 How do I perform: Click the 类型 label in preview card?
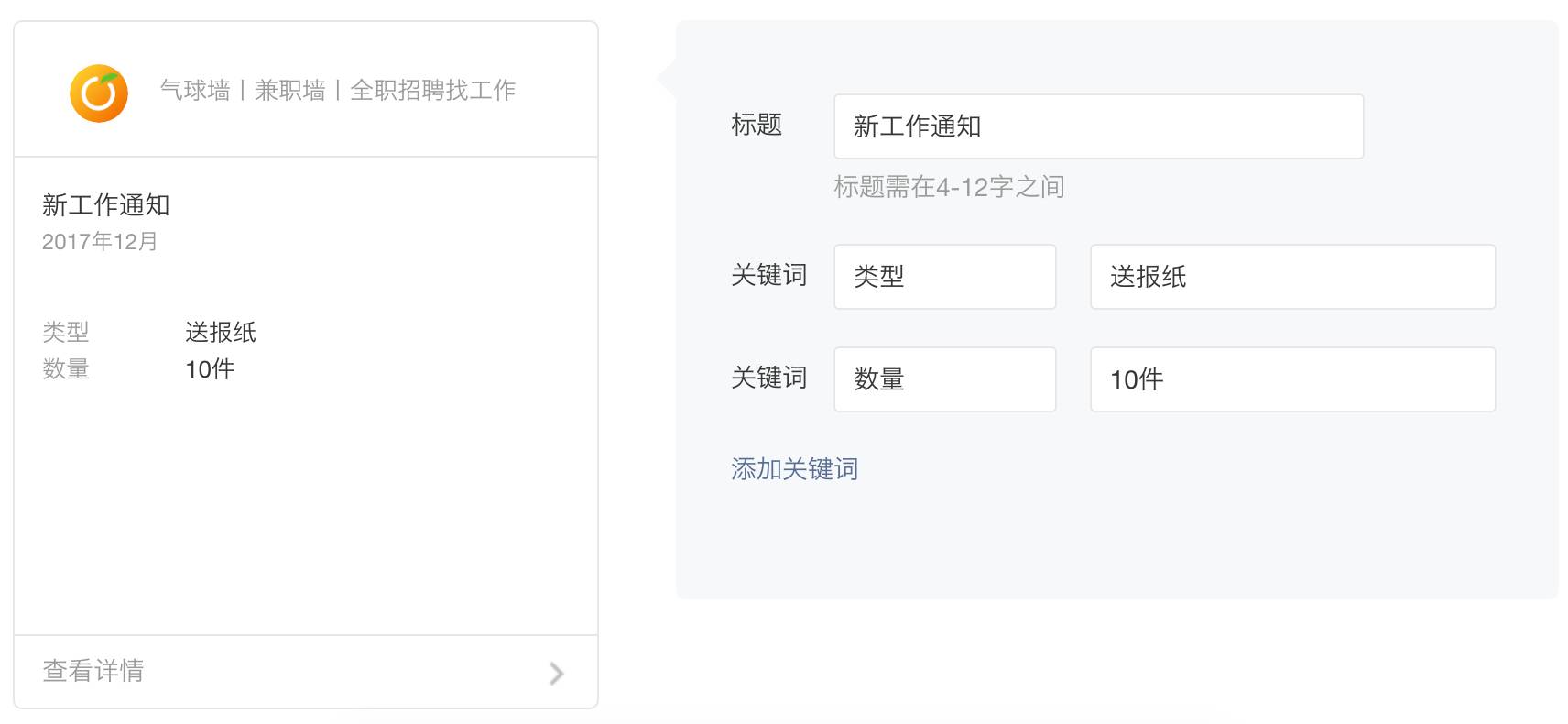point(66,332)
